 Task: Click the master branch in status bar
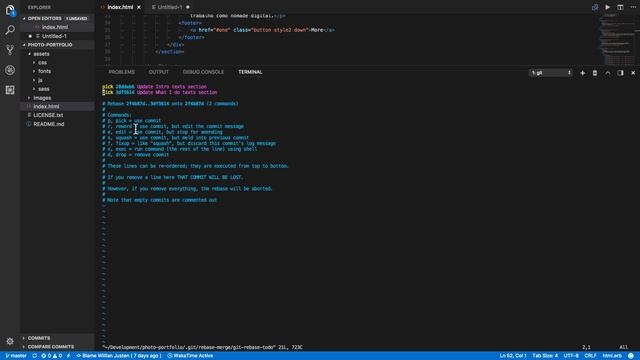pos(16,356)
